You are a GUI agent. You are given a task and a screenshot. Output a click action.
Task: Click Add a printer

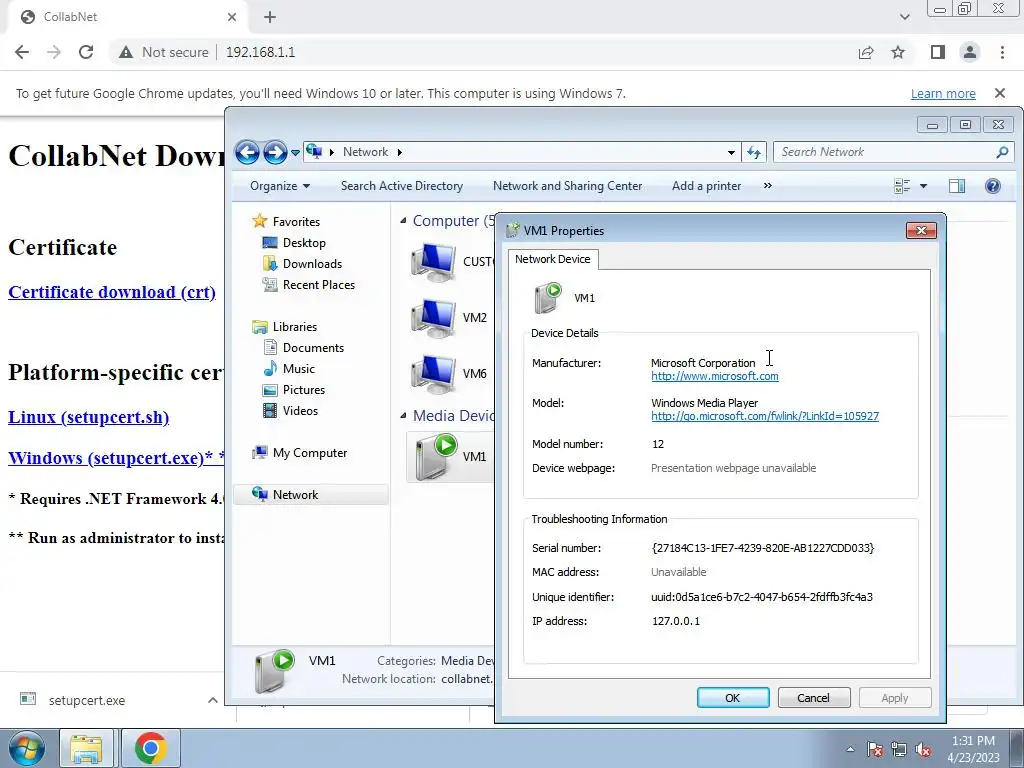click(x=707, y=186)
